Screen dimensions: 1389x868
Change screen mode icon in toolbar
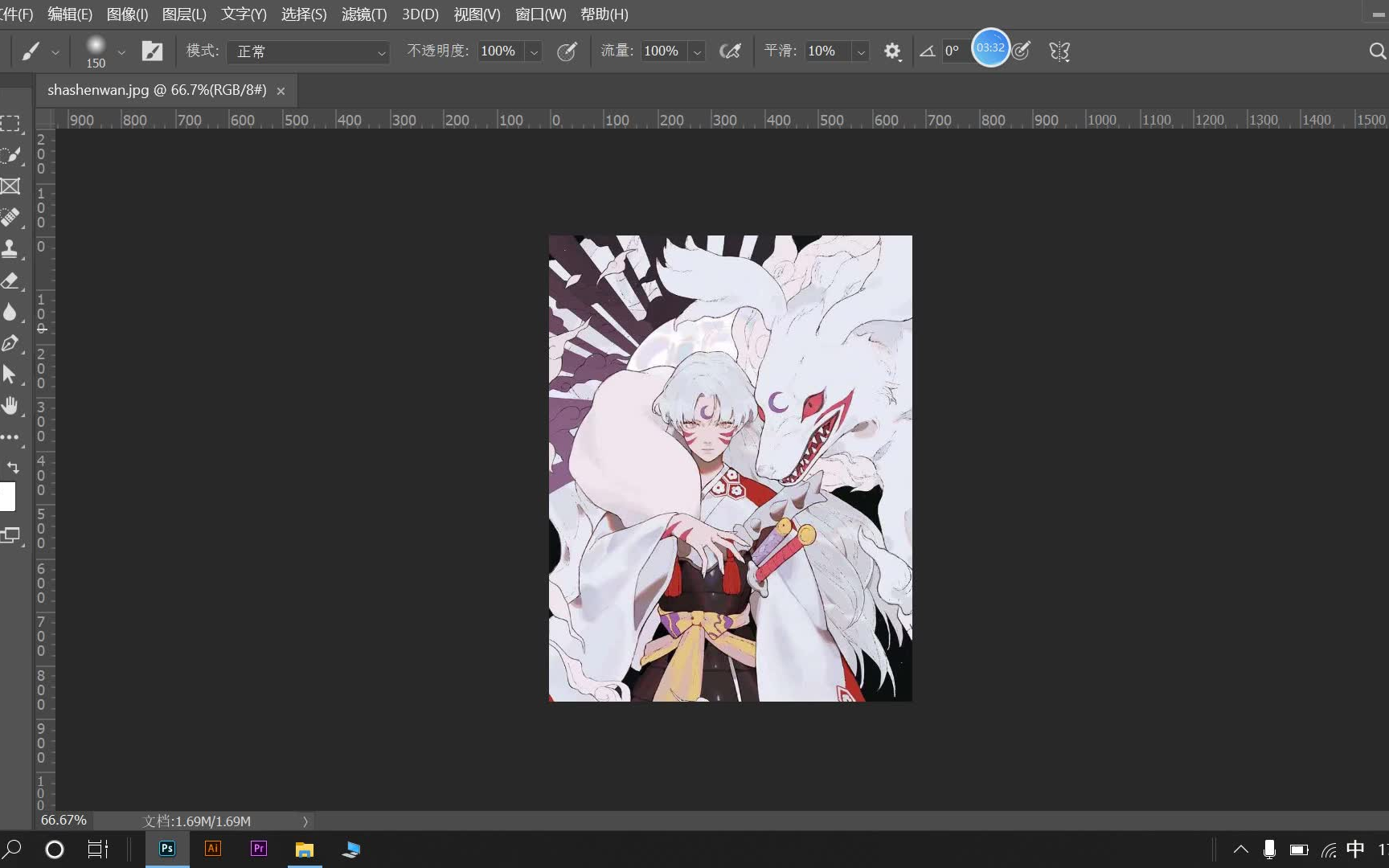tap(10, 535)
